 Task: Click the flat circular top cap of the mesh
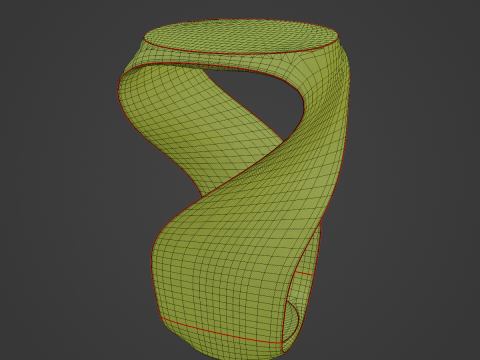241,36
